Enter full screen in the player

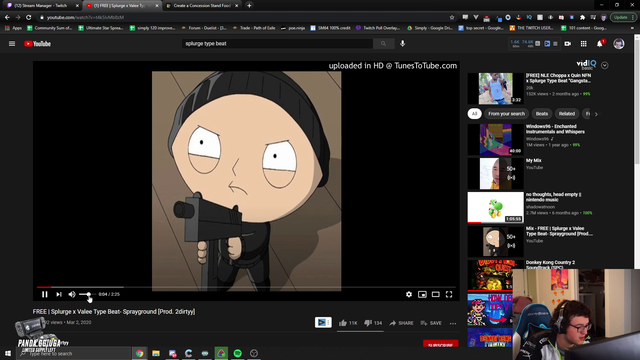[x=449, y=294]
